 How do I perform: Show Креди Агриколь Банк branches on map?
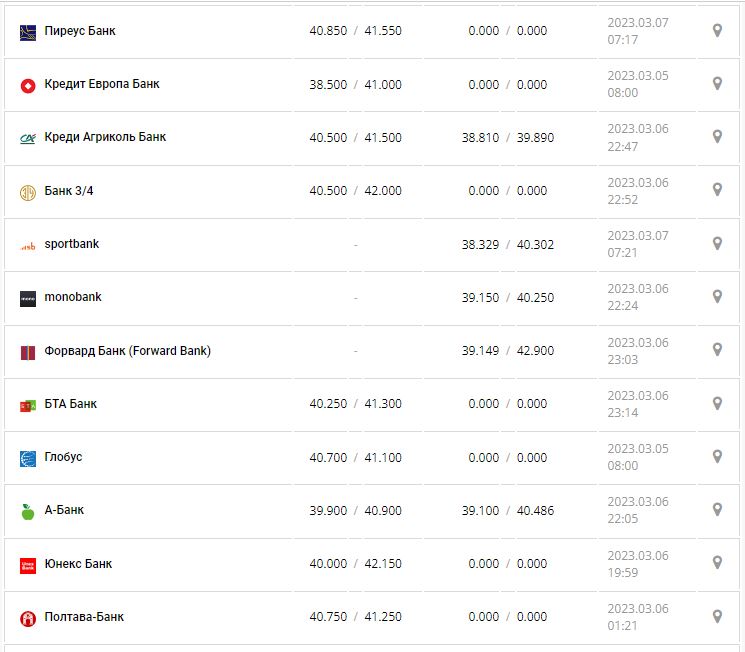717,137
